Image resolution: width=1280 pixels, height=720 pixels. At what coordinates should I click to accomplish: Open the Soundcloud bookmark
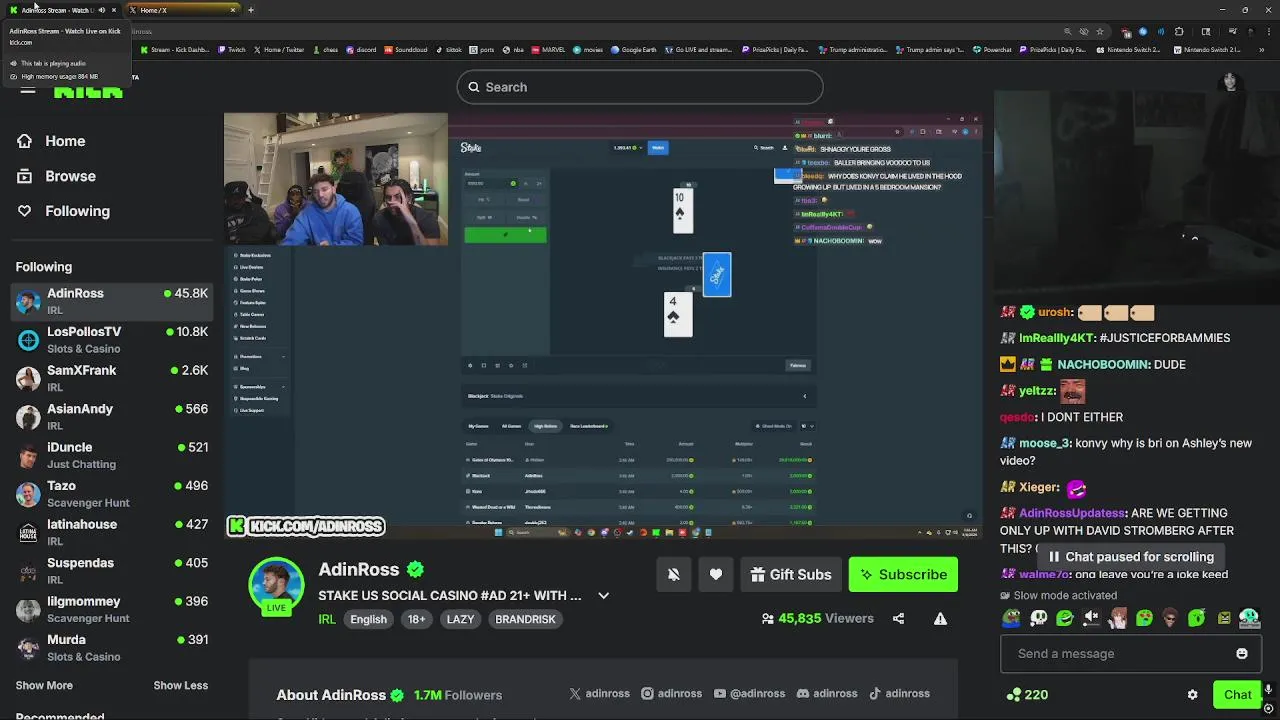pos(406,49)
